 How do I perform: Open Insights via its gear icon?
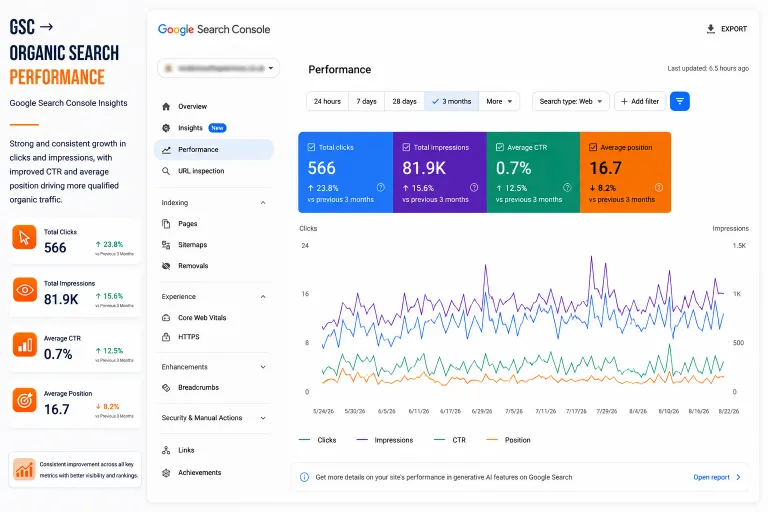(166, 128)
